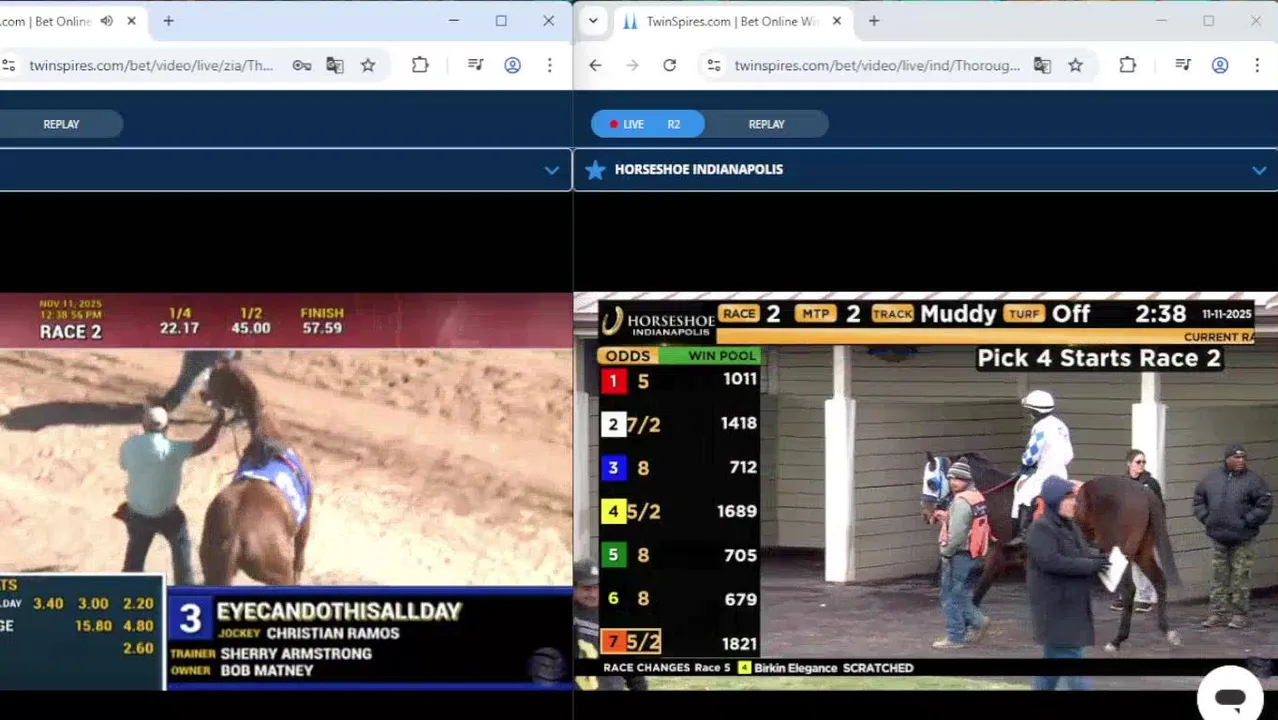Open profile icon in the left window
This screenshot has width=1278, height=720.
click(x=512, y=65)
